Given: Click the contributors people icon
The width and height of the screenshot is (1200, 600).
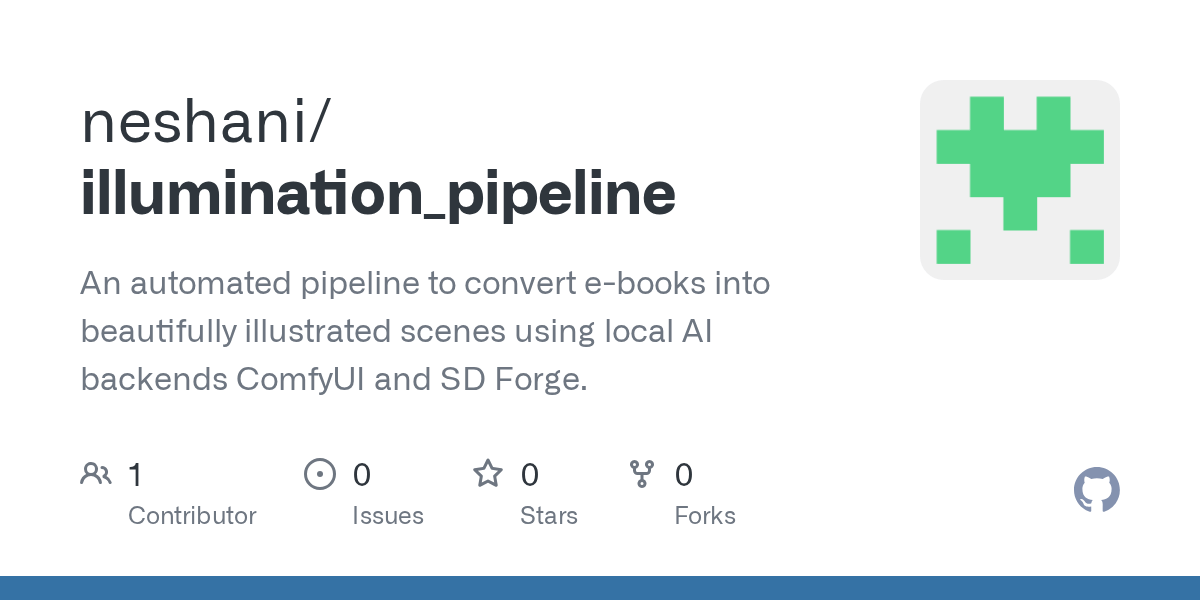Looking at the screenshot, I should tap(96, 474).
